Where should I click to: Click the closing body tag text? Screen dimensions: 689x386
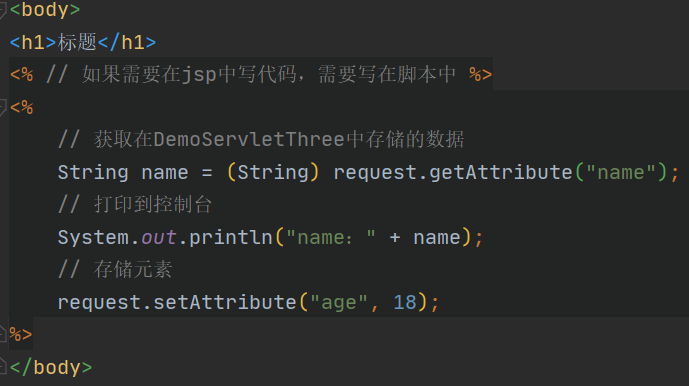click(x=51, y=367)
